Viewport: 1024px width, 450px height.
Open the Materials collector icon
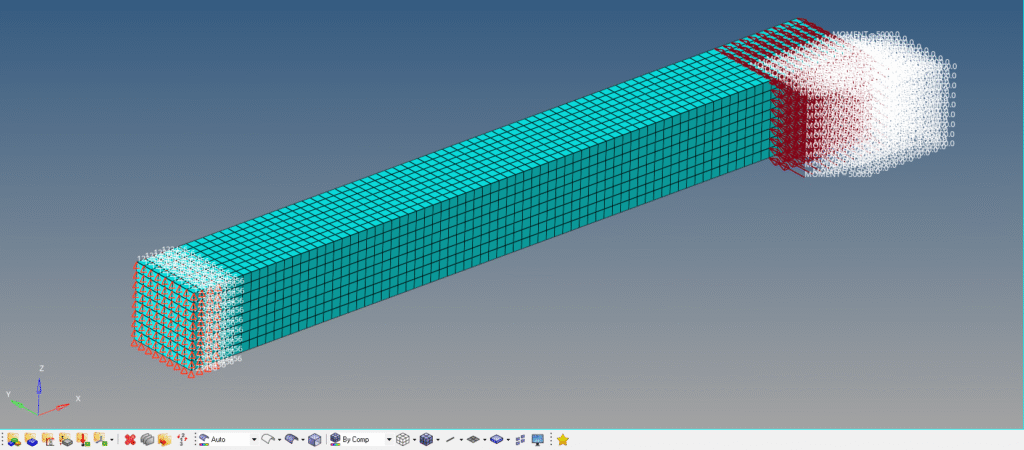(48, 440)
